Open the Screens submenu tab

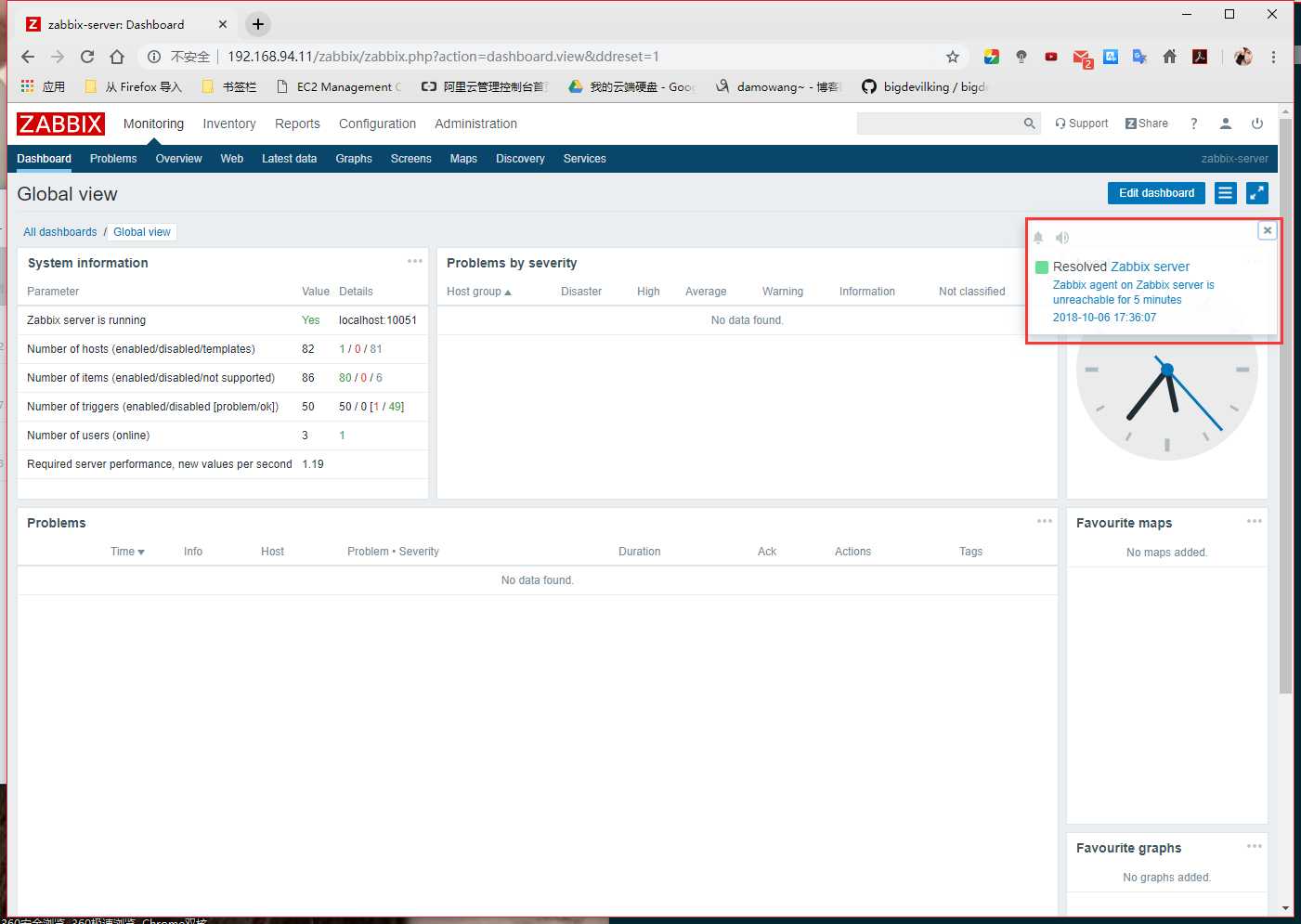pos(411,159)
